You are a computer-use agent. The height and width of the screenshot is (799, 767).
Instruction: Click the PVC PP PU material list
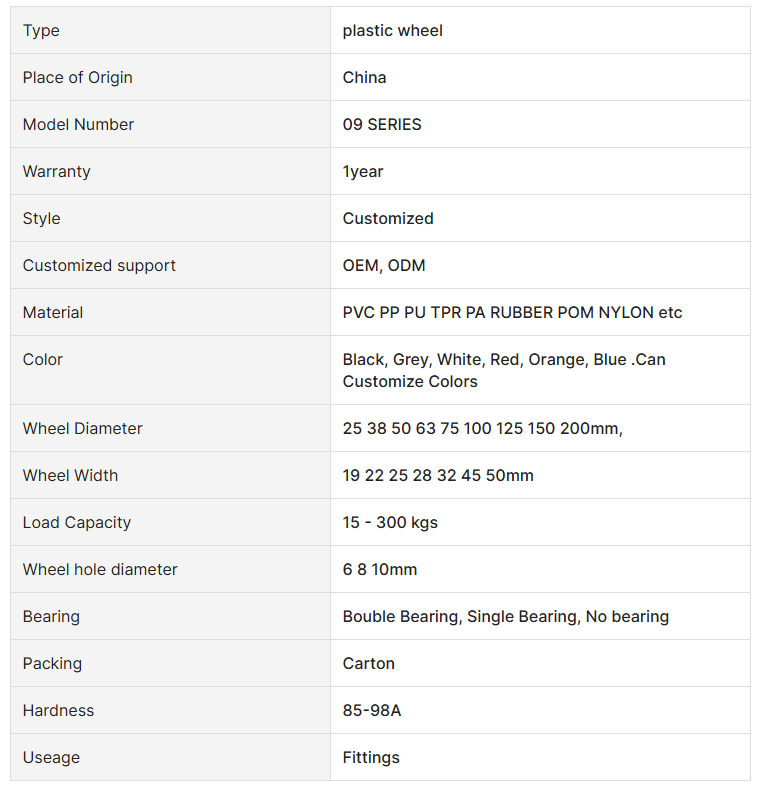click(x=512, y=313)
